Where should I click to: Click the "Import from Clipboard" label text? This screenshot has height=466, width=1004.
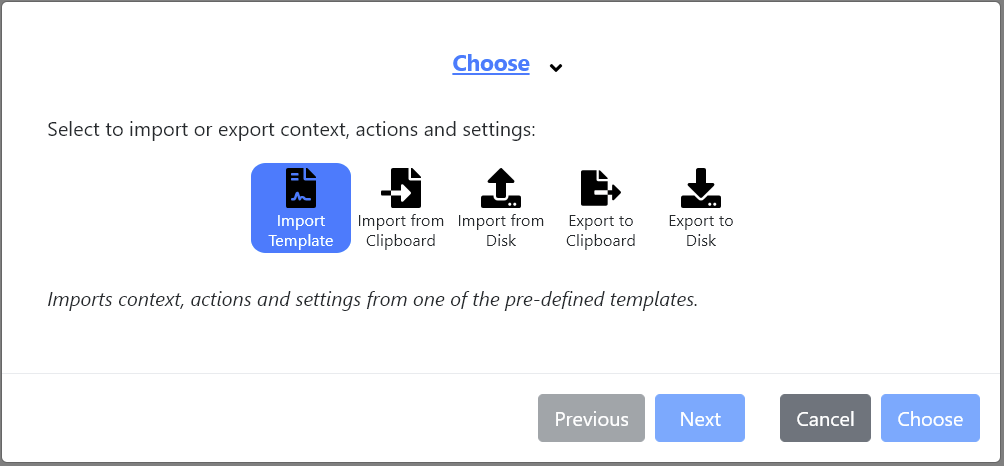coord(401,231)
